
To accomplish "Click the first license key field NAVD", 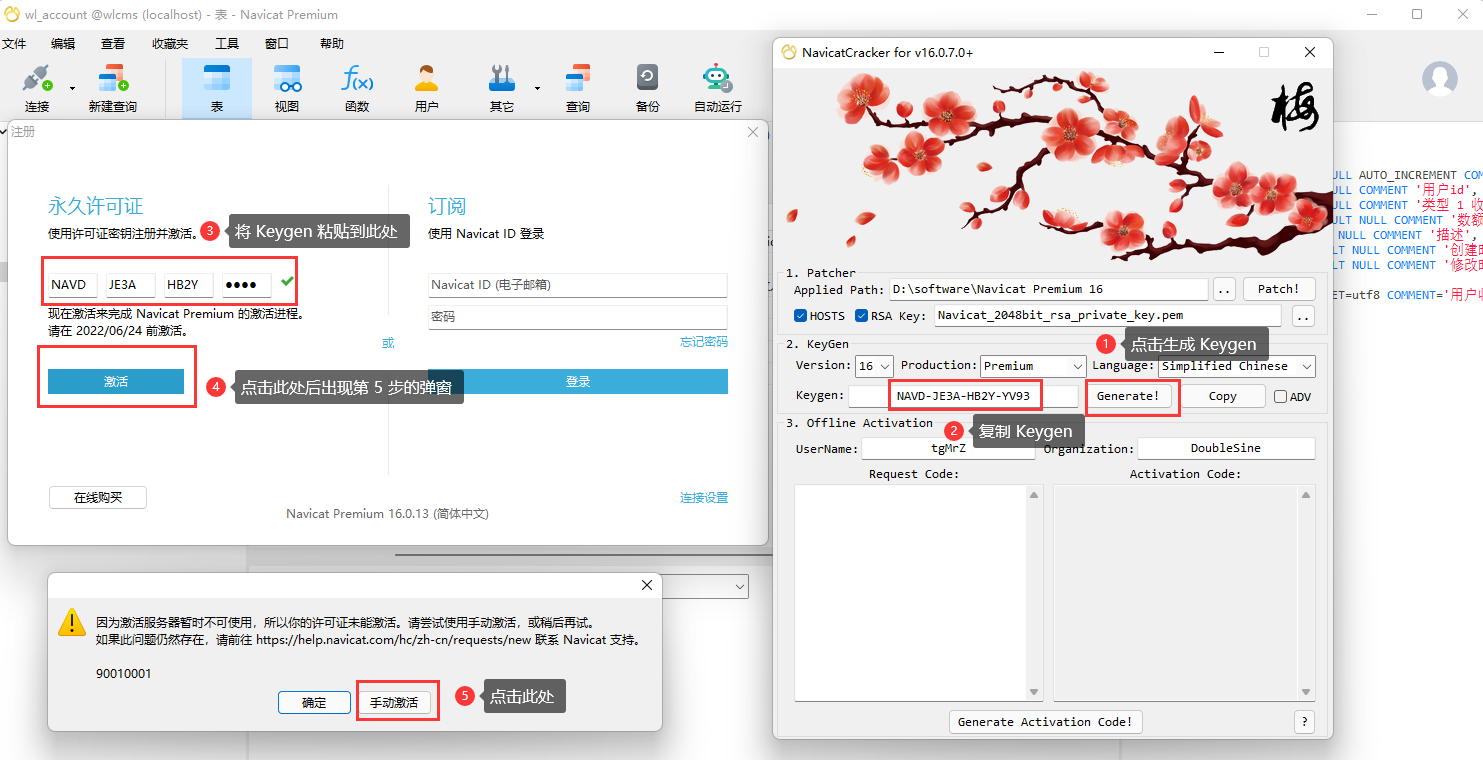I will click(x=73, y=285).
